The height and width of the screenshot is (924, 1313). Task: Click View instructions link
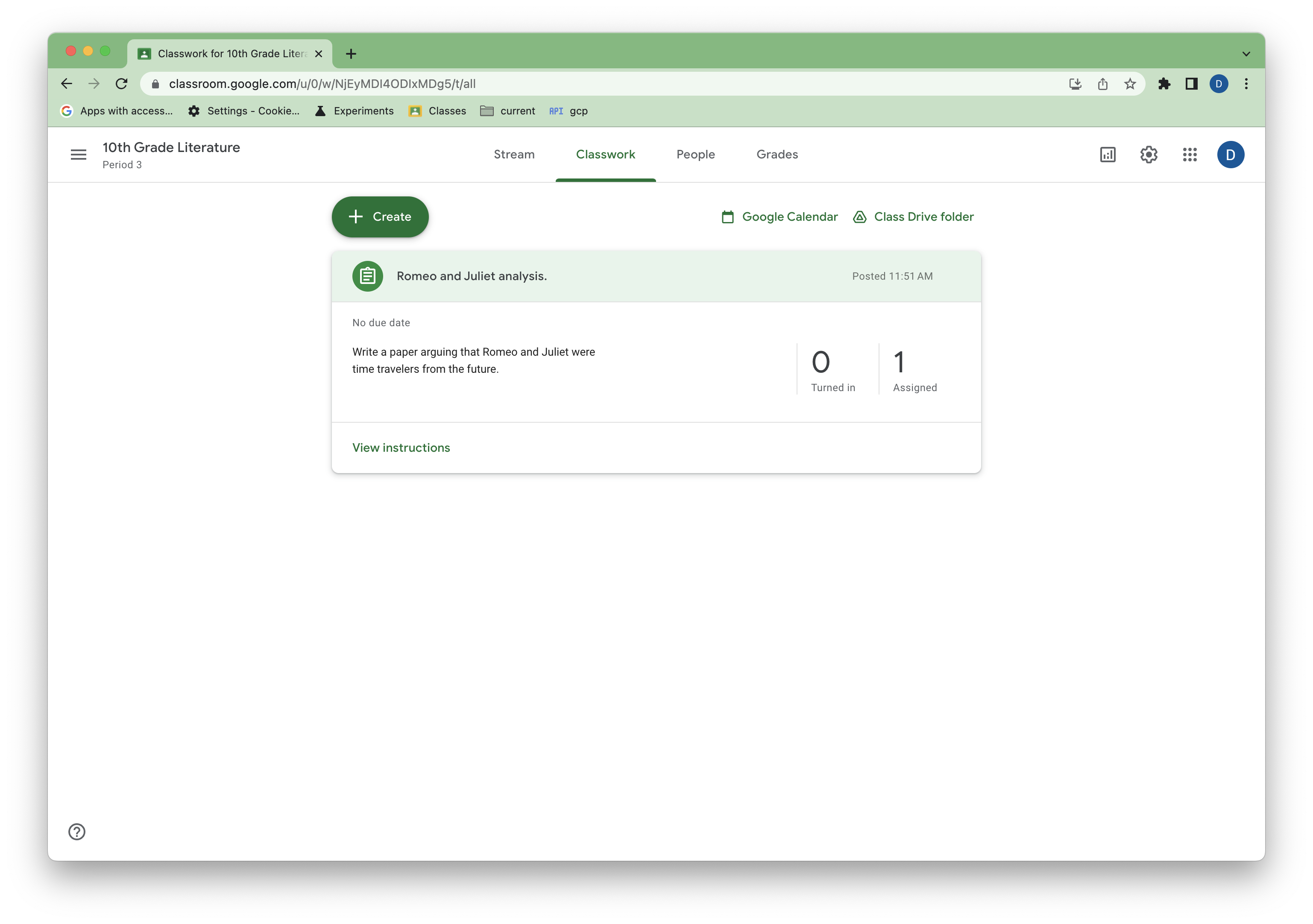click(x=400, y=447)
